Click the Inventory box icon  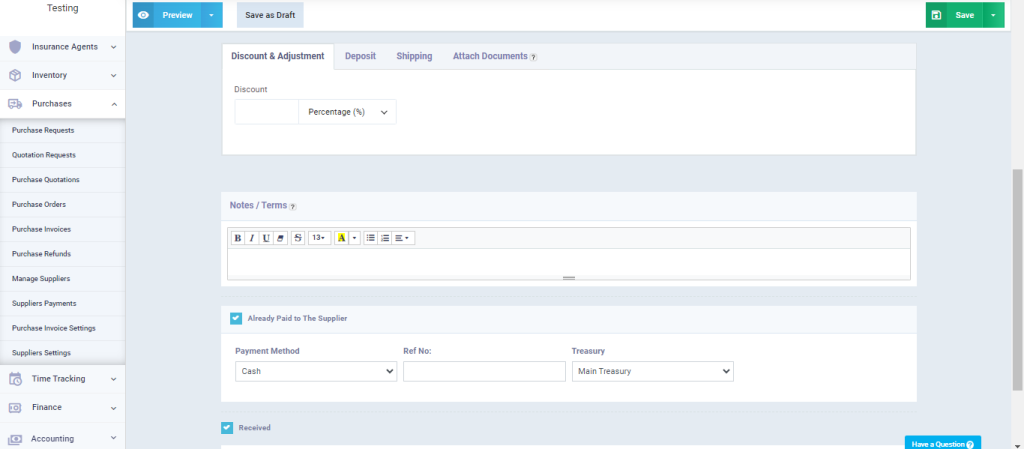[x=15, y=76]
